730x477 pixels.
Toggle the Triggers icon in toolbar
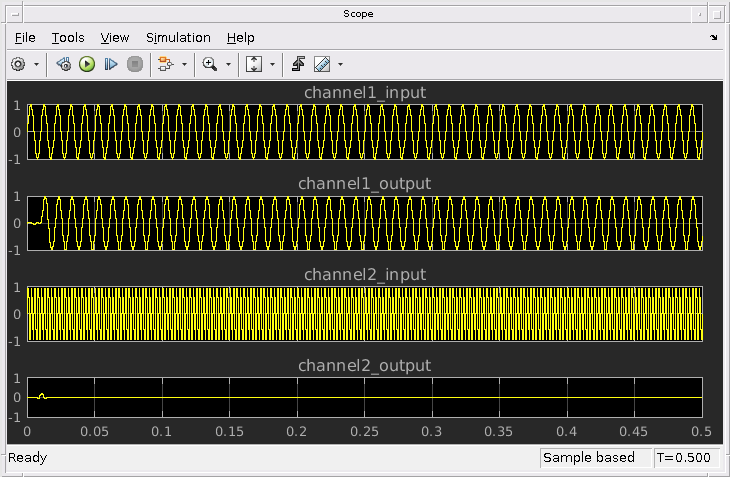click(x=298, y=64)
